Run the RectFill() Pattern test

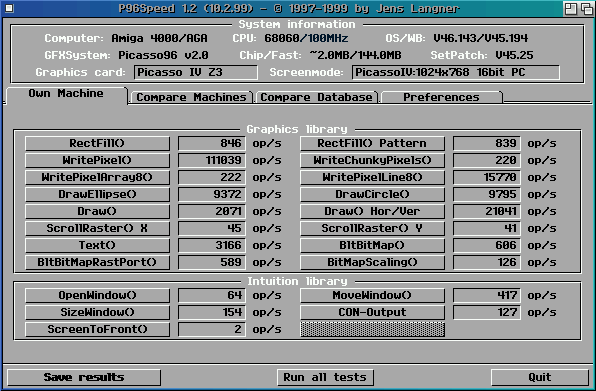372,143
